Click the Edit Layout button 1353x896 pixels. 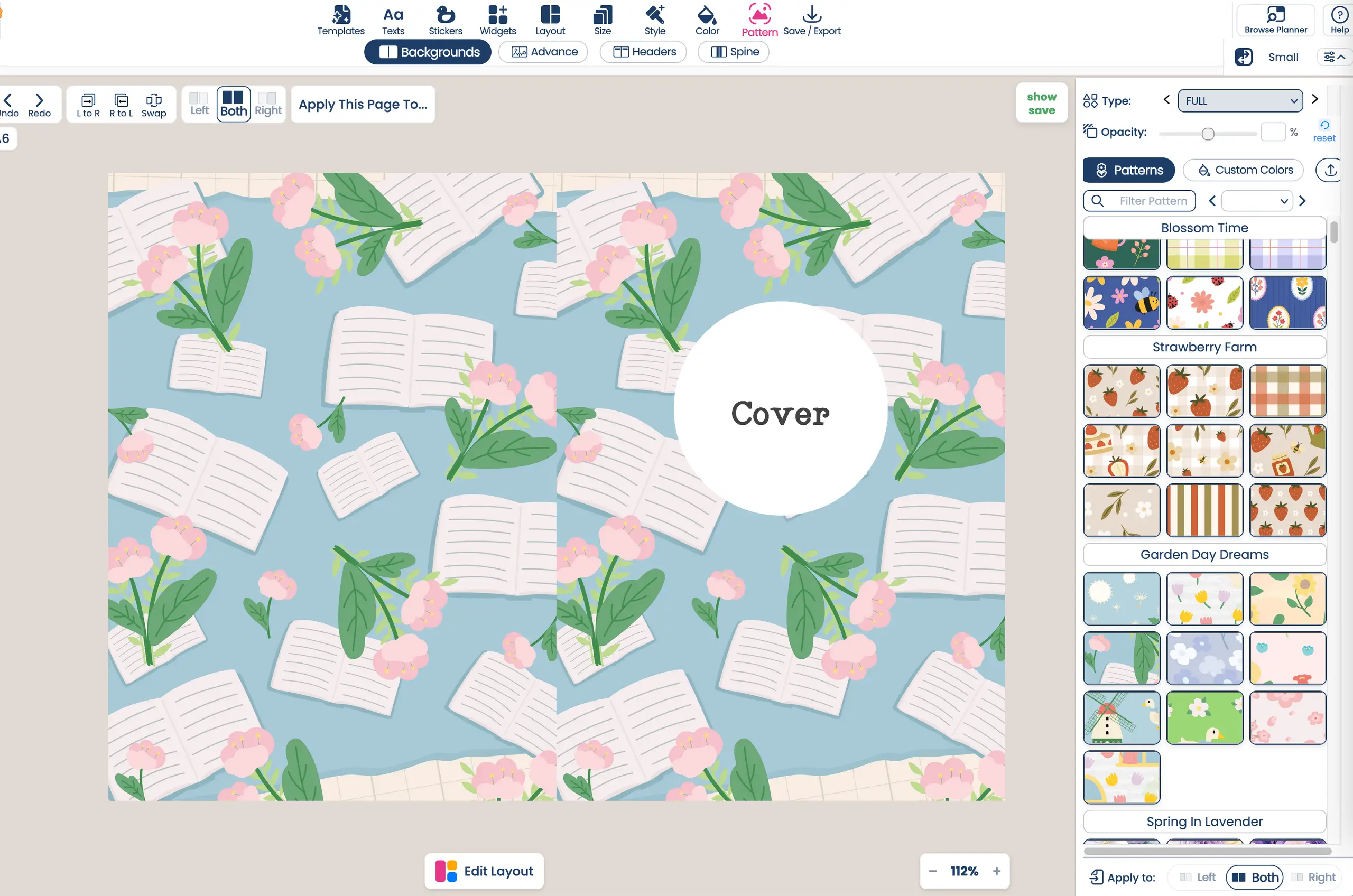pyautogui.click(x=484, y=871)
